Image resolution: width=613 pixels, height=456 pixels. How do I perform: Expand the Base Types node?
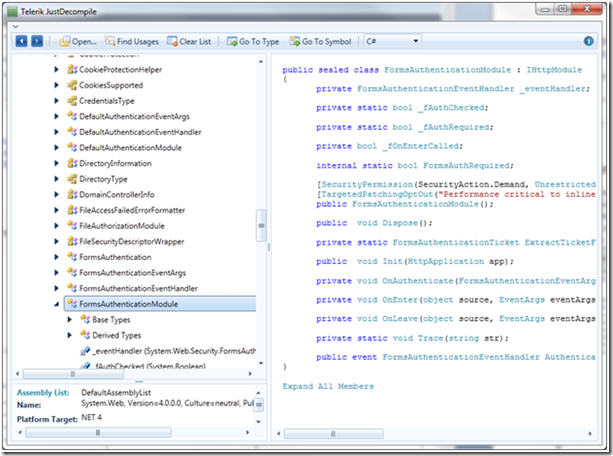[x=70, y=320]
